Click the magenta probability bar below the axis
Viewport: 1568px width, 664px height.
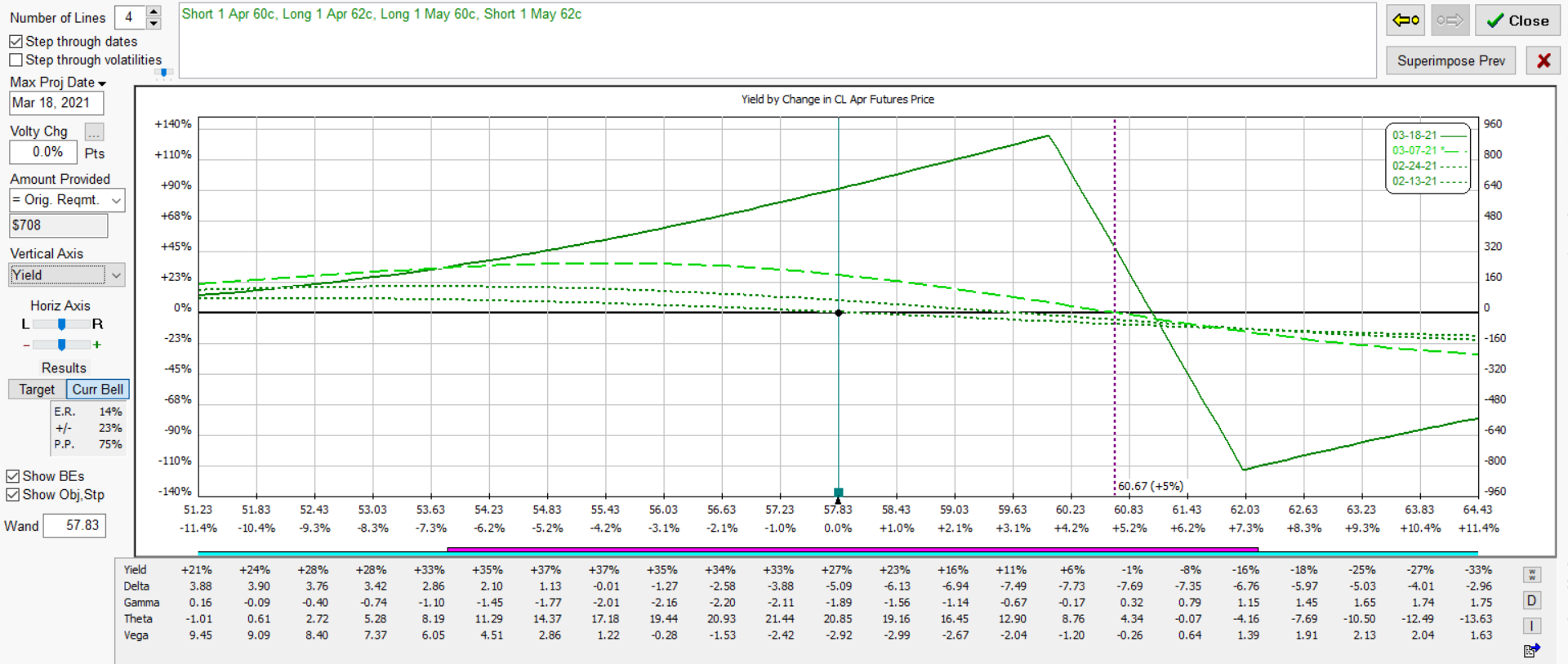tap(853, 550)
